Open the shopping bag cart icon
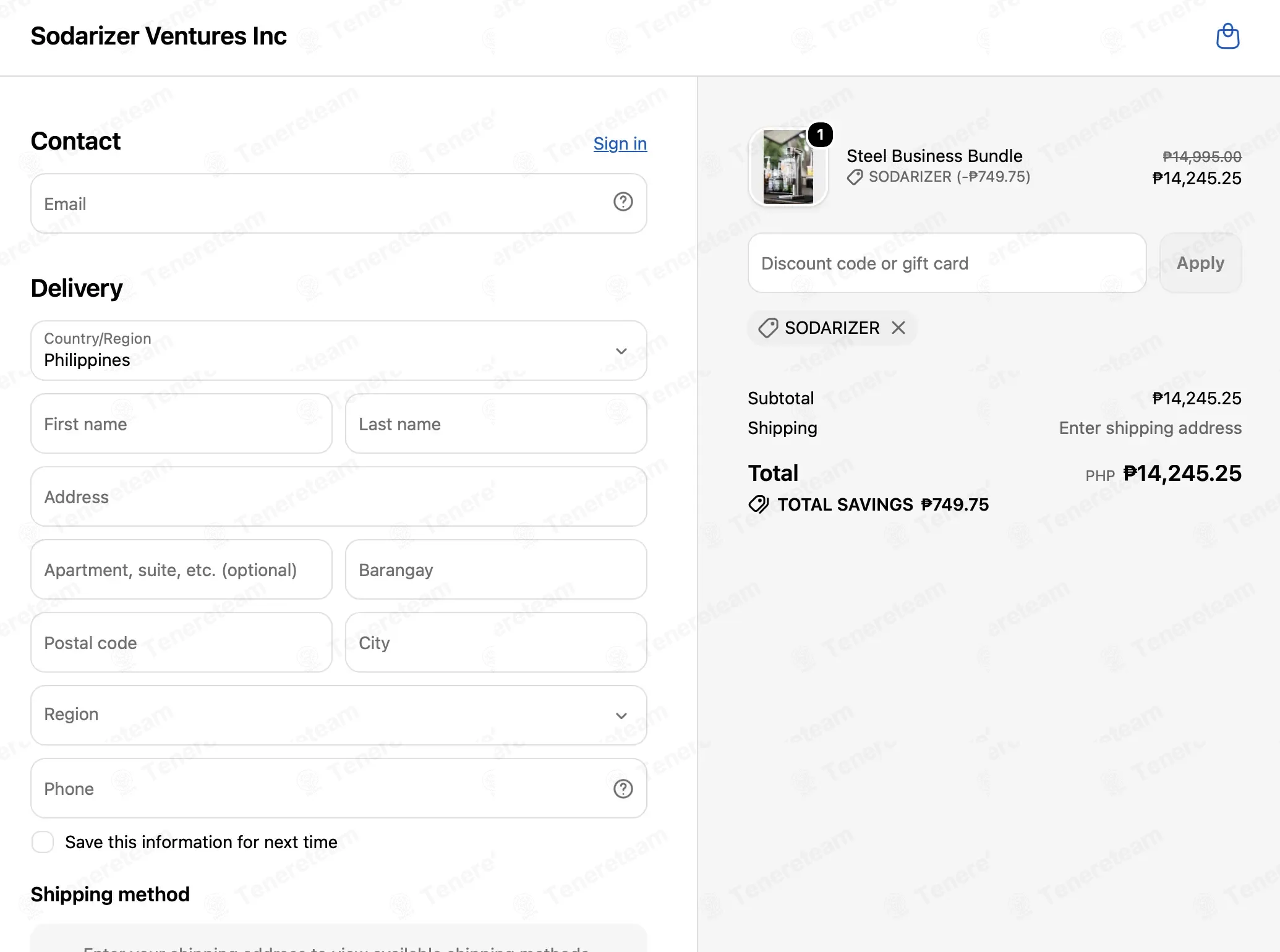 pyautogui.click(x=1227, y=36)
